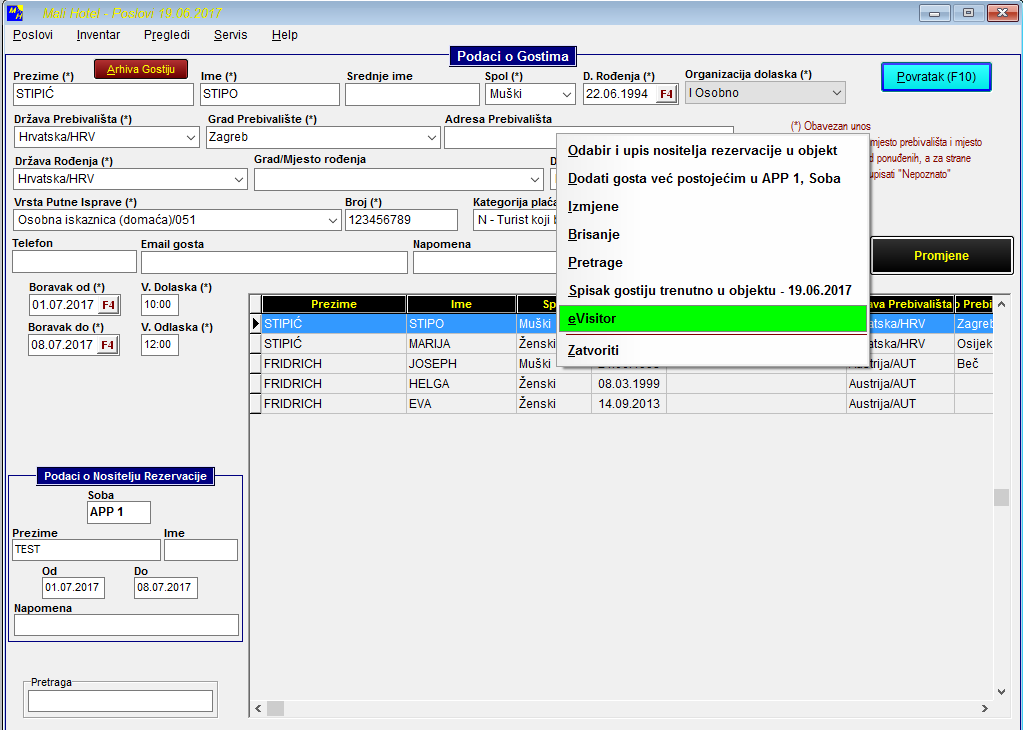The image size is (1023, 730).
Task: Open the Poslovi menu
Action: point(33,35)
